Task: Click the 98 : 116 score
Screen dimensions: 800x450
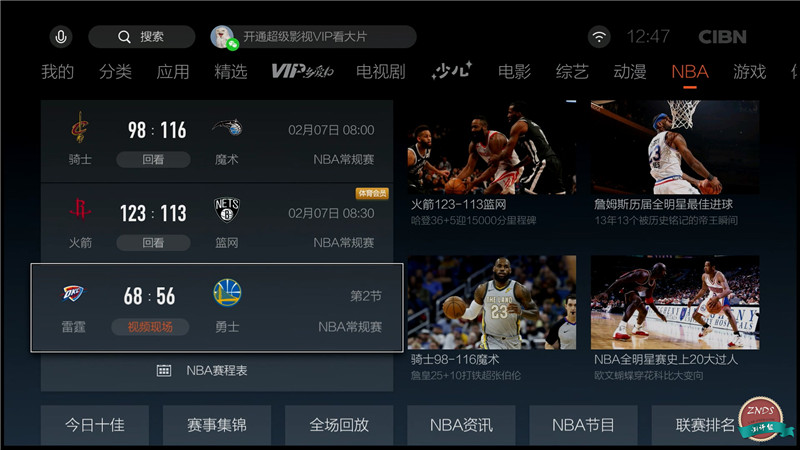Action: click(157, 130)
